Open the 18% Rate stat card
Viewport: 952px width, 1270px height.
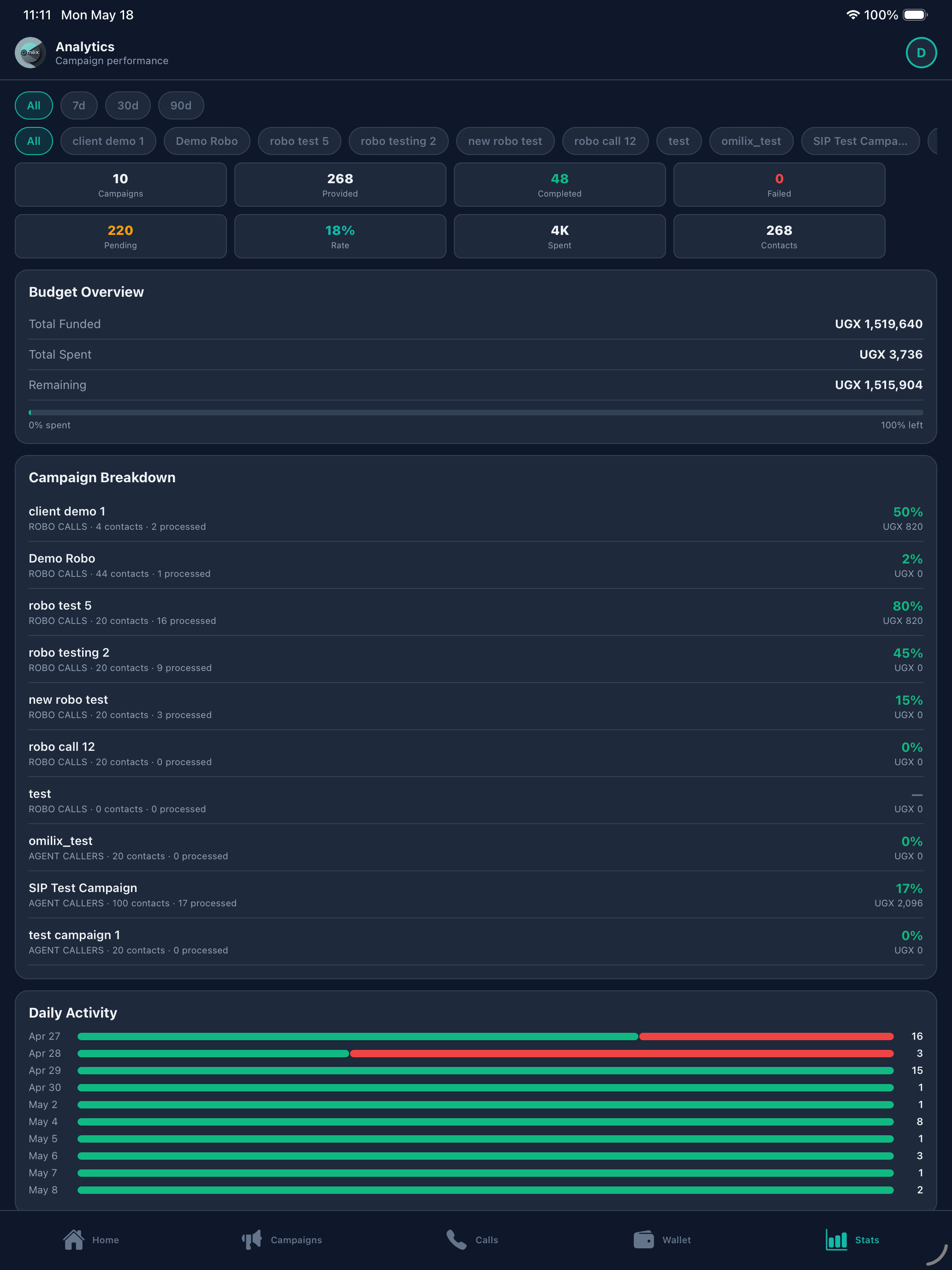340,237
